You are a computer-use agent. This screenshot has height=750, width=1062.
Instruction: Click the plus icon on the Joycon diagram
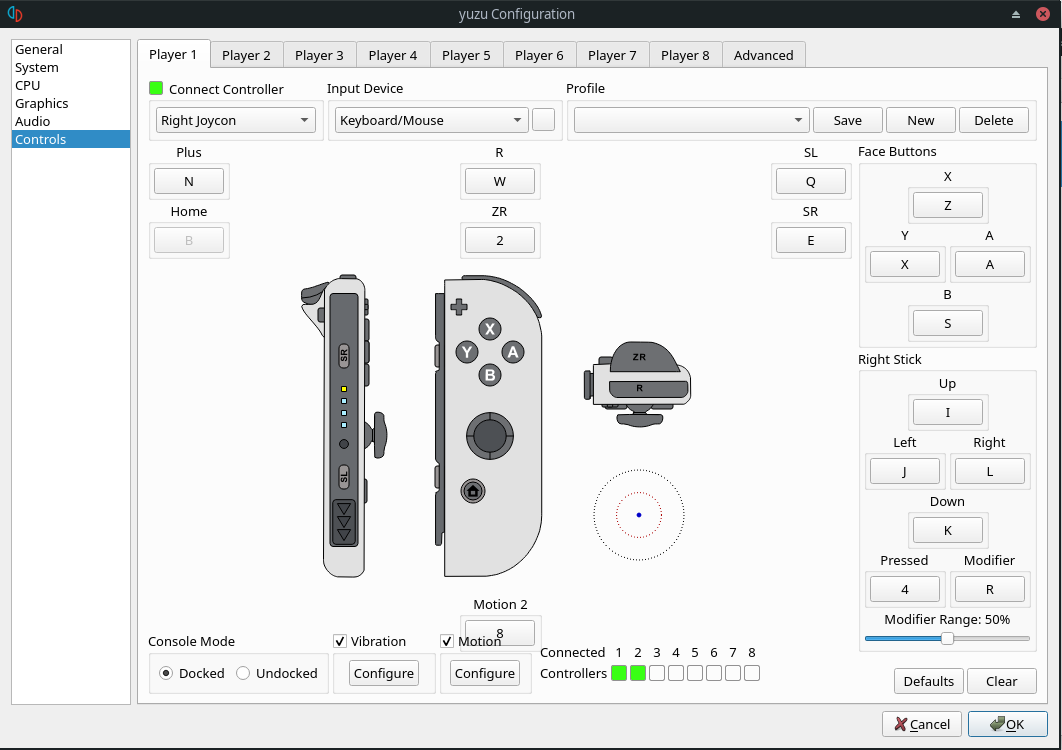point(459,307)
